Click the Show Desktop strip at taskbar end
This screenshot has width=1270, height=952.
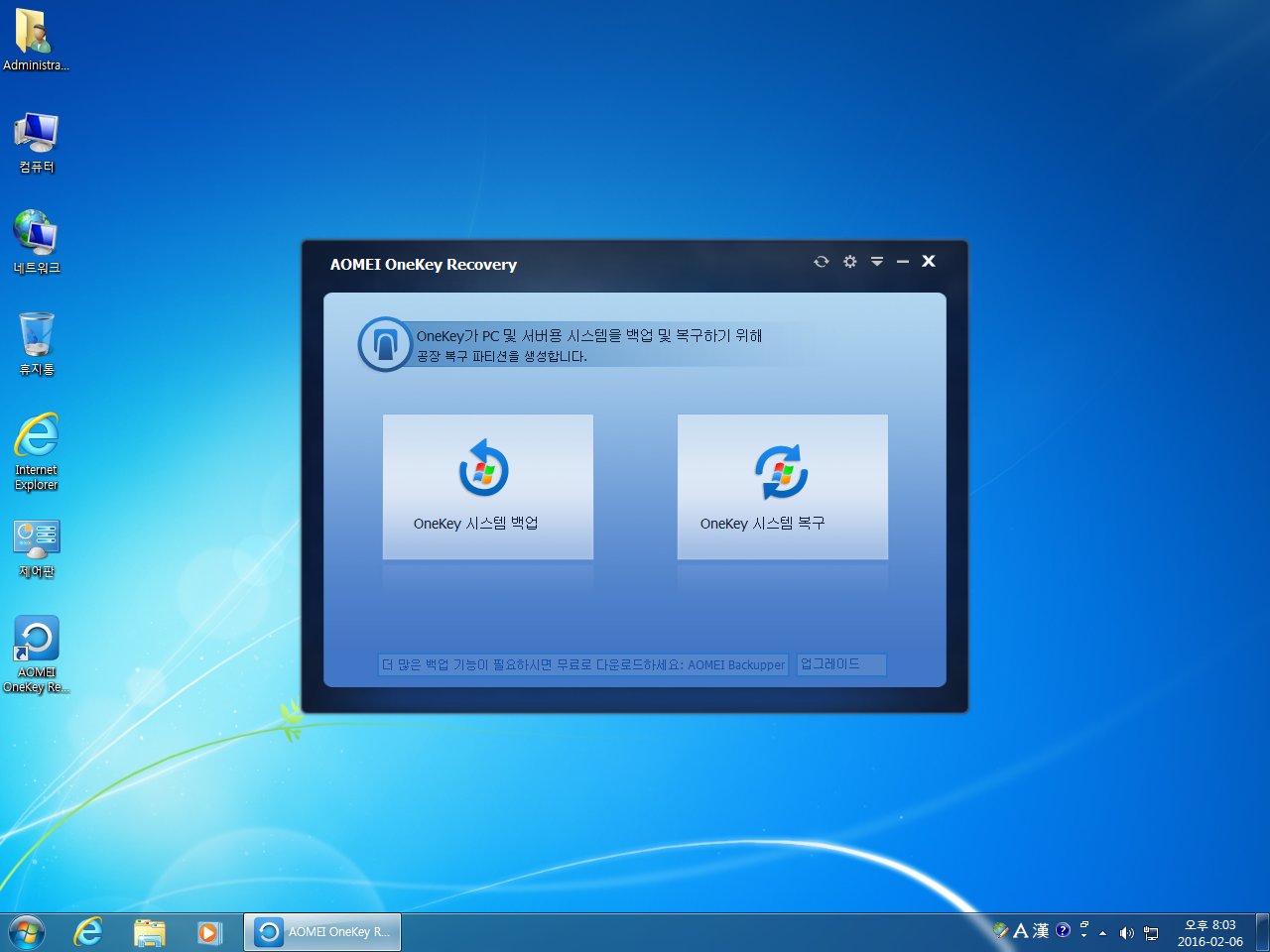(1262, 932)
